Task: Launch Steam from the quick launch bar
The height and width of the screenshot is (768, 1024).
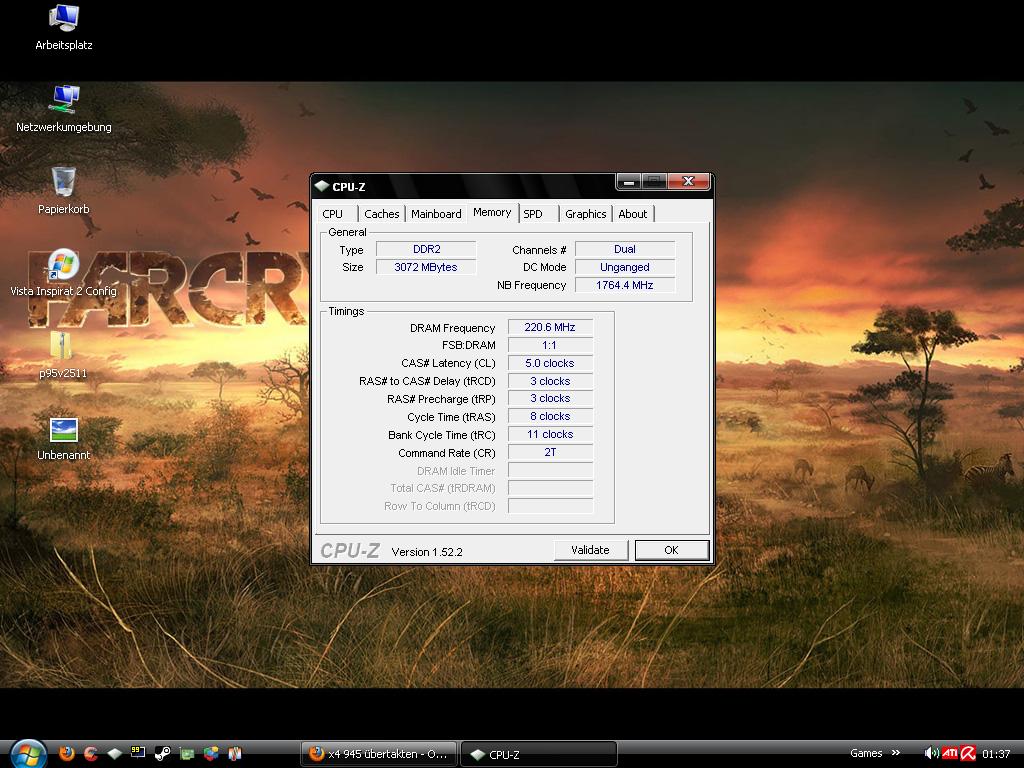Action: (x=162, y=754)
